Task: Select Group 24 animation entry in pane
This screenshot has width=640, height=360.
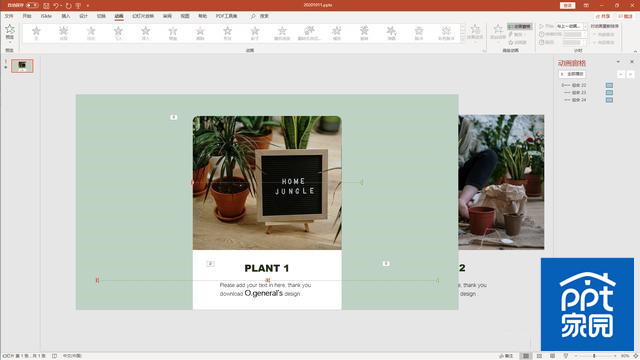Action: click(587, 100)
